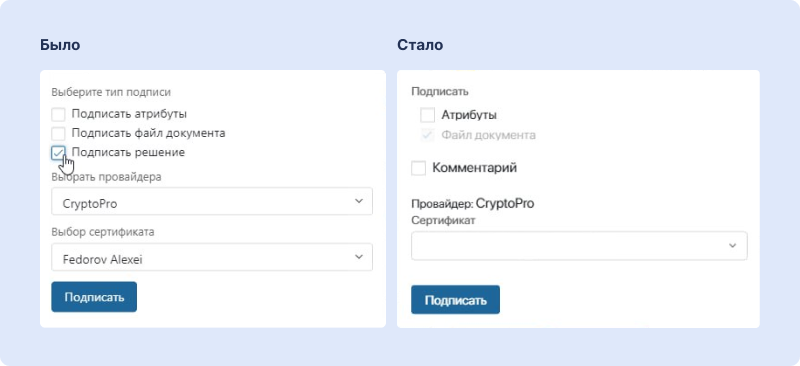Enable the 'Комментарий' checkbox

[x=418, y=168]
